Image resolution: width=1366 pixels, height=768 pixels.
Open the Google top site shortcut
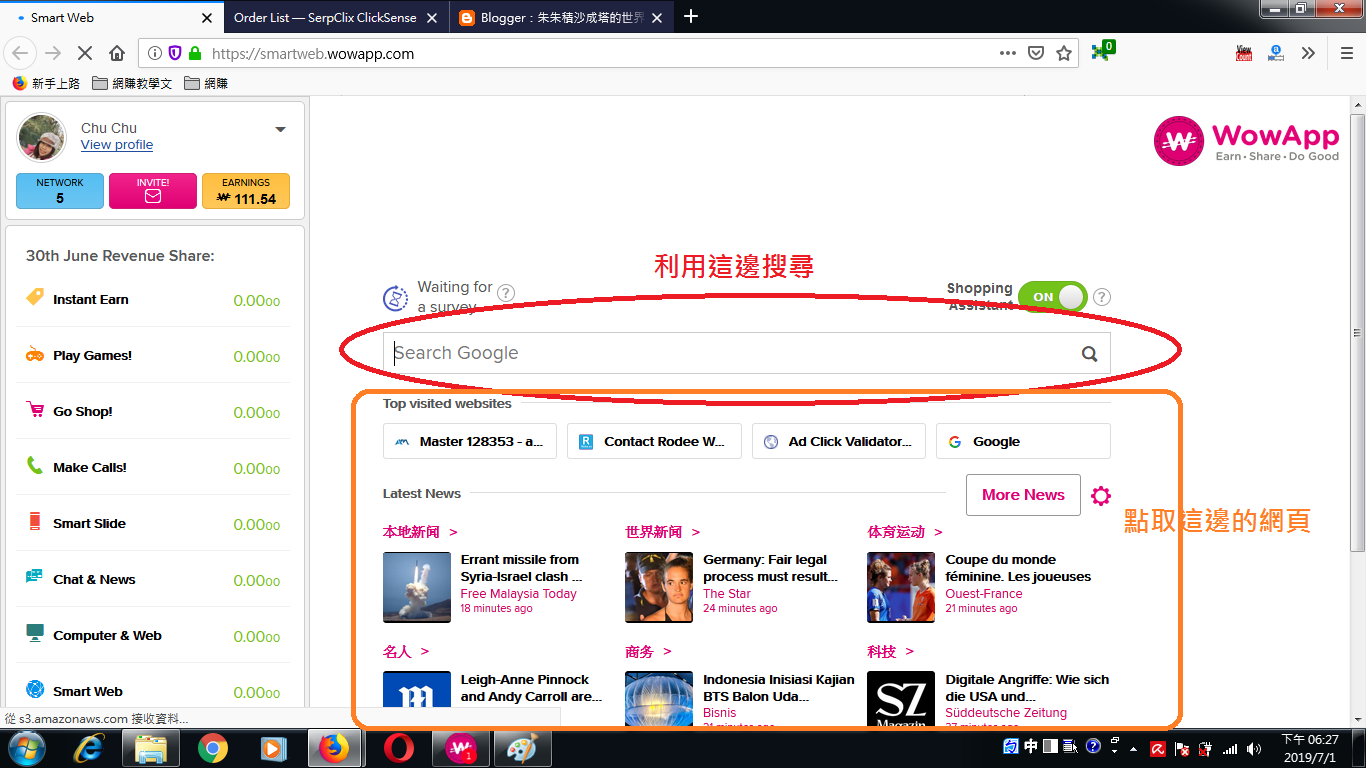[1023, 441]
